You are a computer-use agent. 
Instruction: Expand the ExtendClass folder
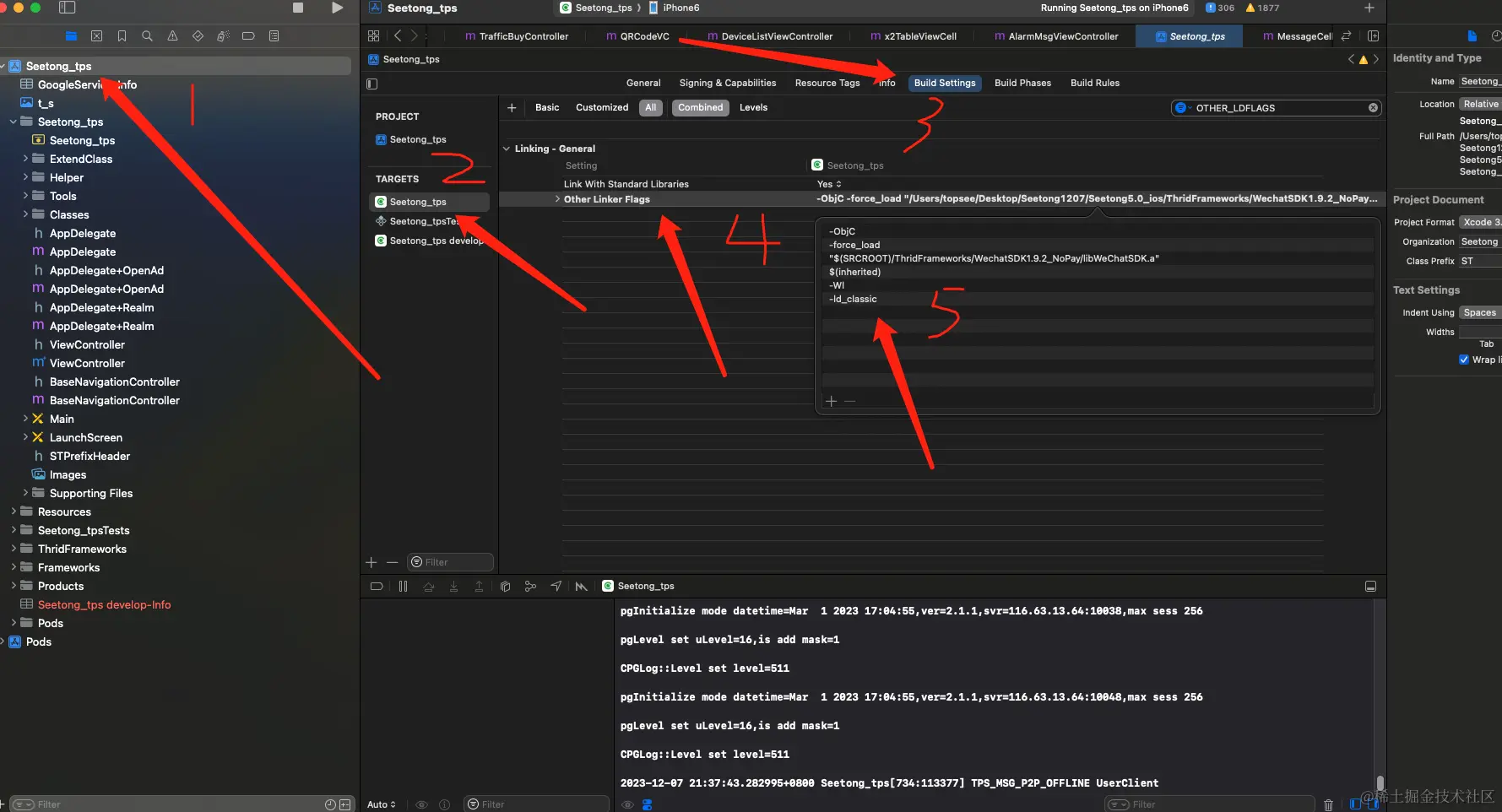[25, 159]
